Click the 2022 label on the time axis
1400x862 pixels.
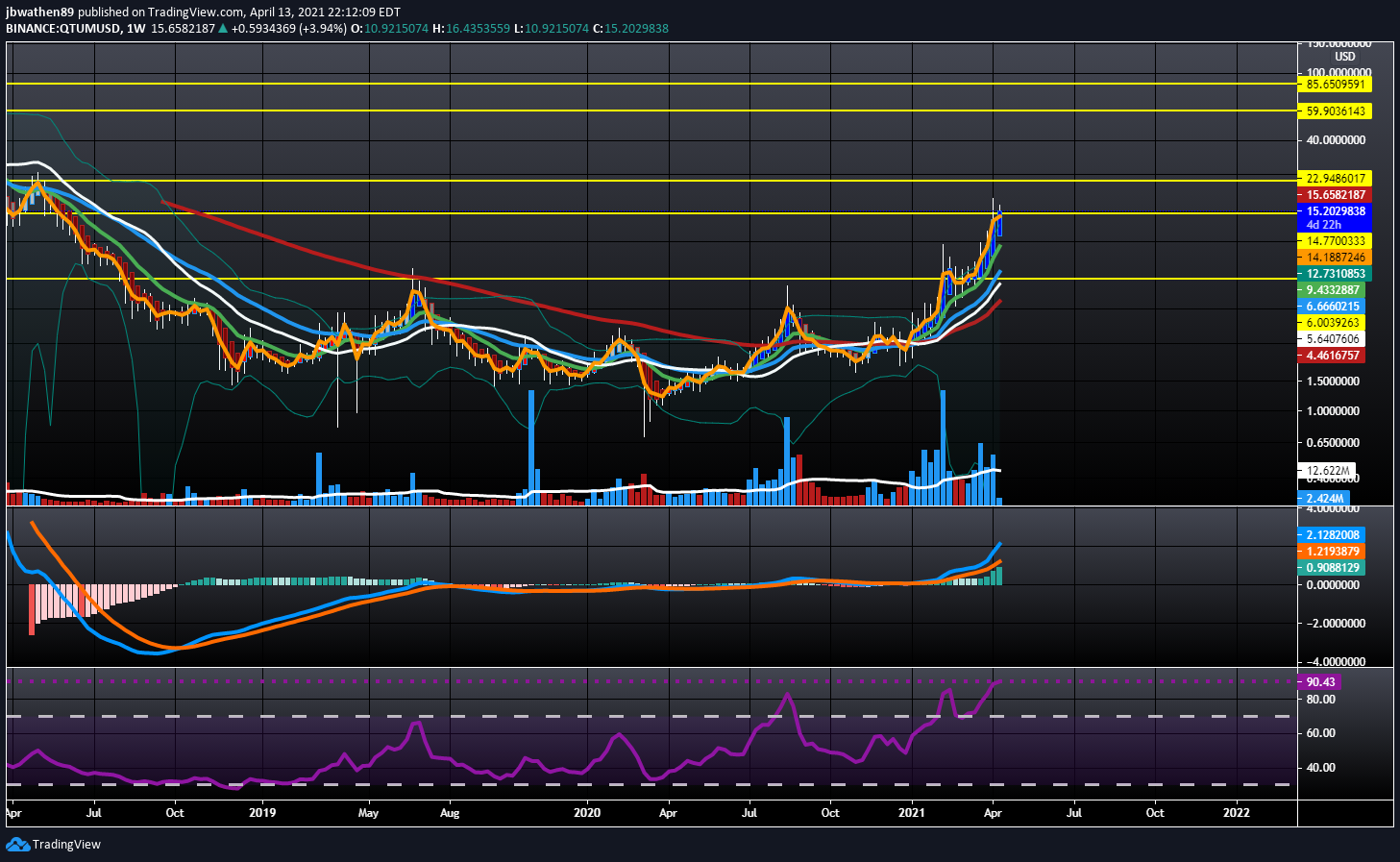coord(1237,813)
